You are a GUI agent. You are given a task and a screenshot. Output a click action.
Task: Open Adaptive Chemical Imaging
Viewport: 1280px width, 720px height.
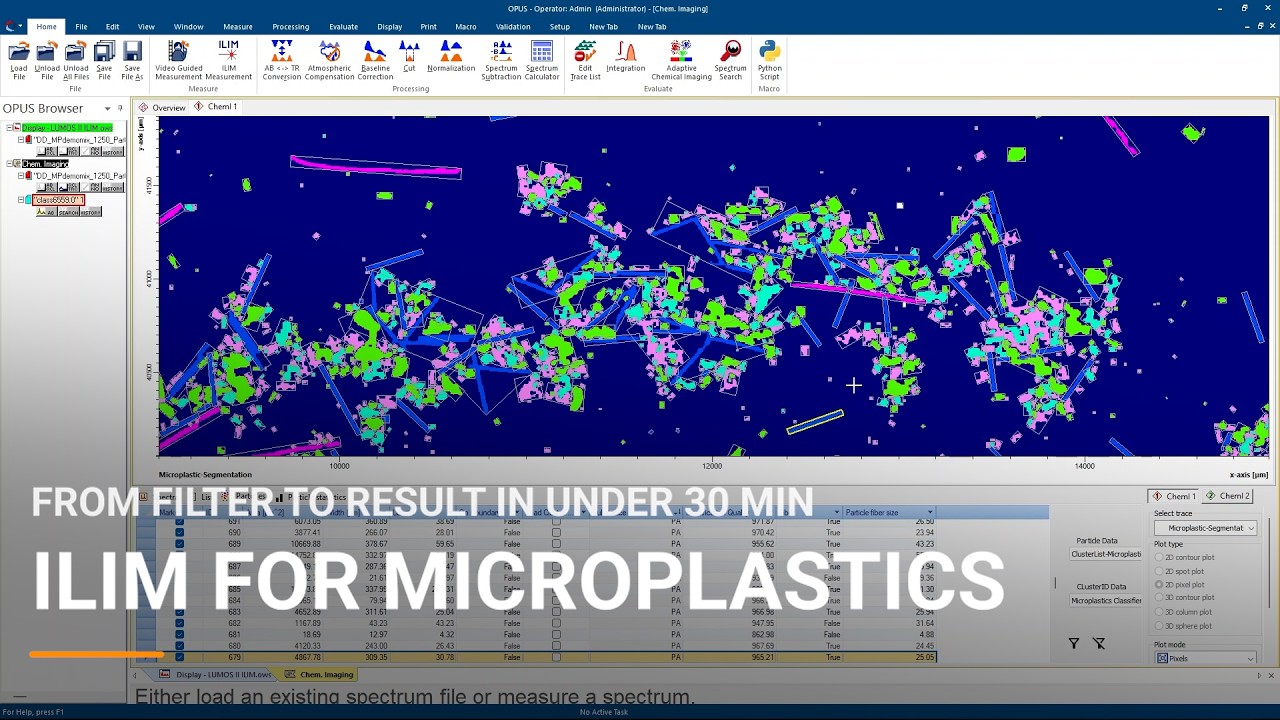681,61
